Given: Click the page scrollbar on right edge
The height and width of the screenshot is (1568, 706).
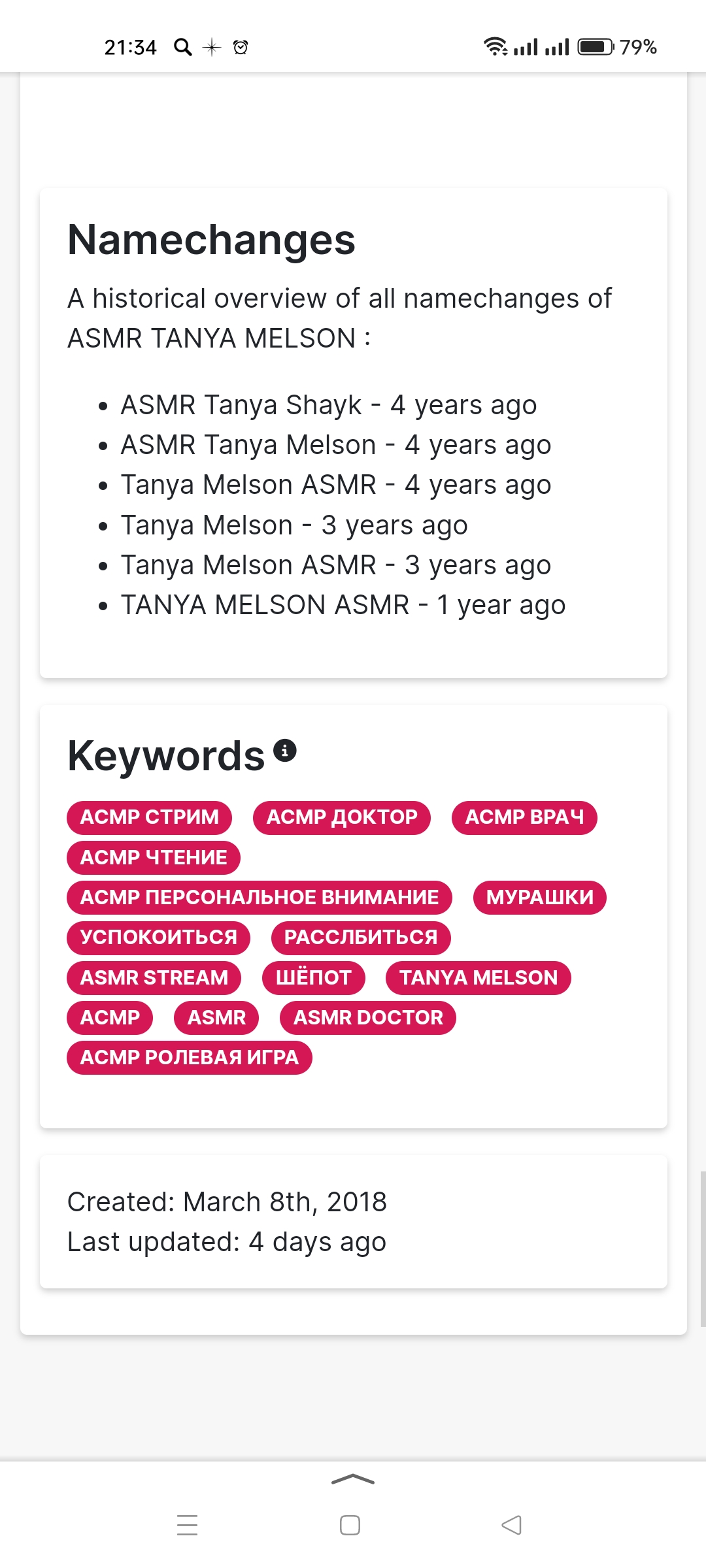Looking at the screenshot, I should [703, 1248].
